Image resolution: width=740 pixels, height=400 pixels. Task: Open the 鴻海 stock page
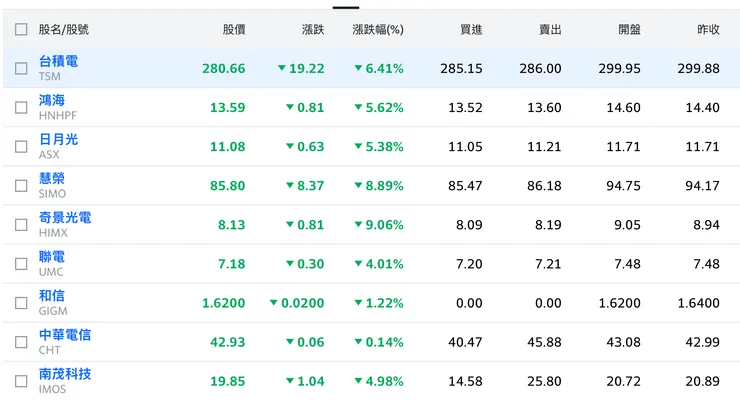point(52,100)
